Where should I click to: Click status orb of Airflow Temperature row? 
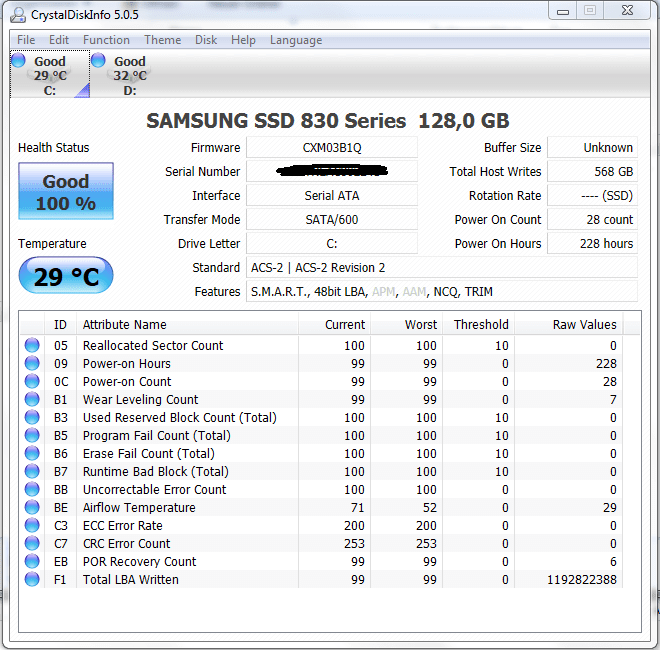pos(32,507)
